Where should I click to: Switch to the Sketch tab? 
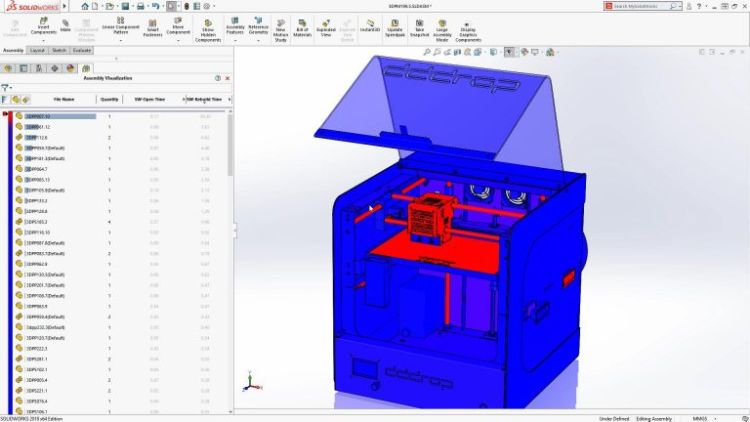pyautogui.click(x=59, y=50)
